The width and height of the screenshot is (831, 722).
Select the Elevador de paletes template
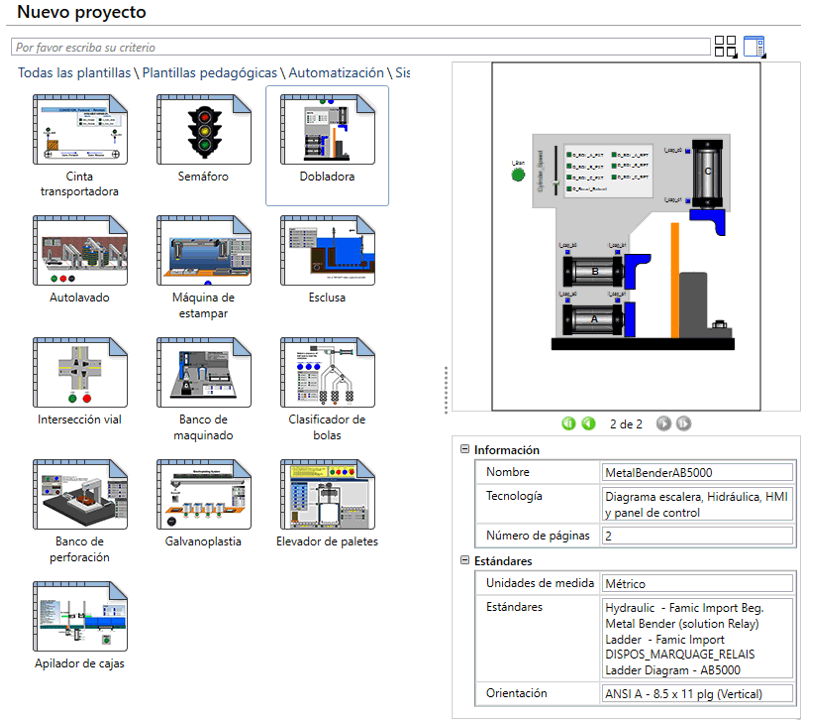click(327, 491)
